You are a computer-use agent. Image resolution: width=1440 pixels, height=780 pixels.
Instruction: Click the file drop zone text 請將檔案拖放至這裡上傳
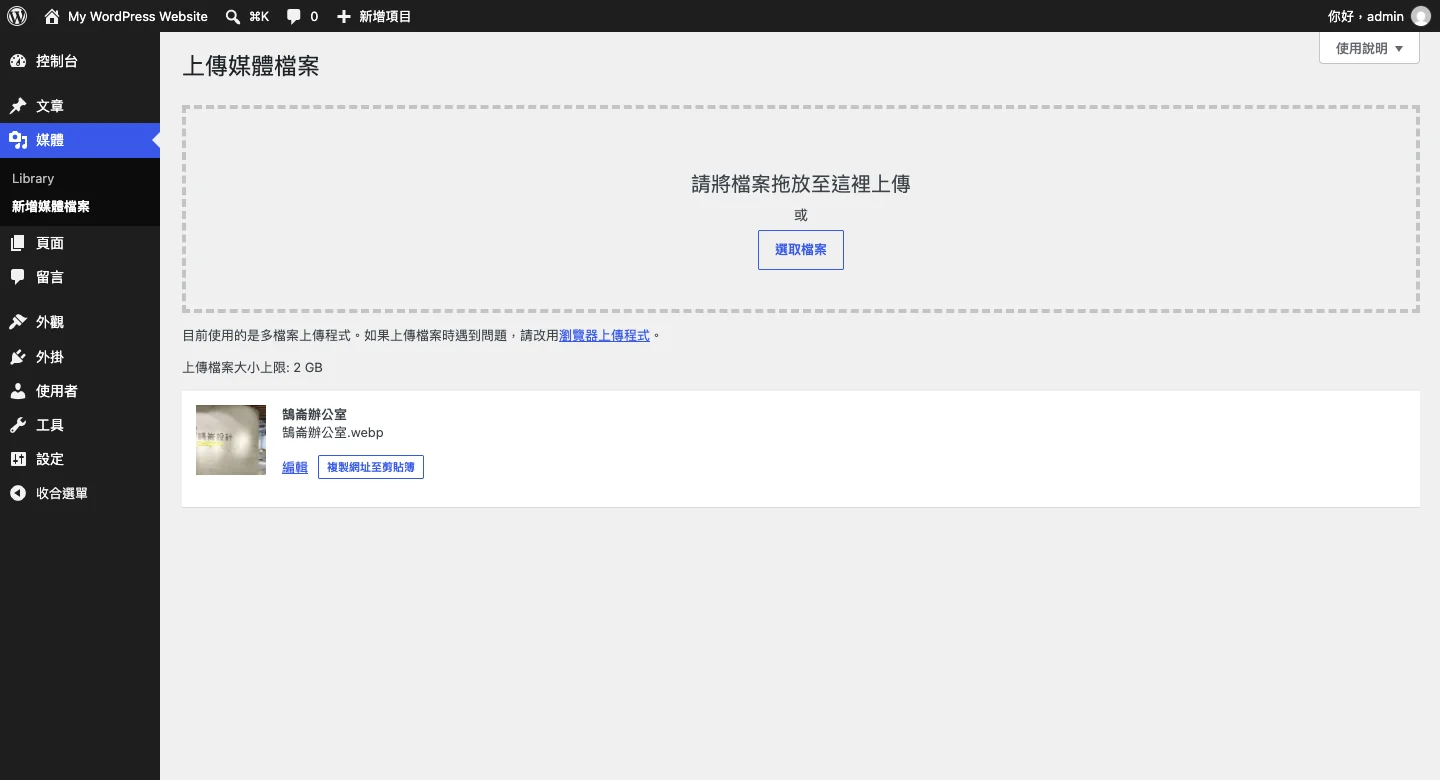pos(801,184)
